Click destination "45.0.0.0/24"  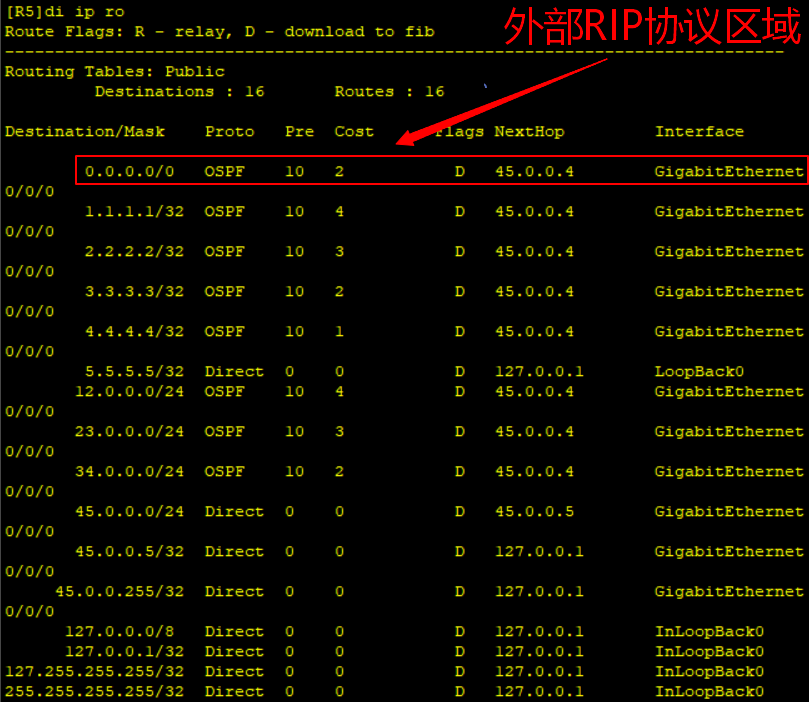(x=130, y=512)
